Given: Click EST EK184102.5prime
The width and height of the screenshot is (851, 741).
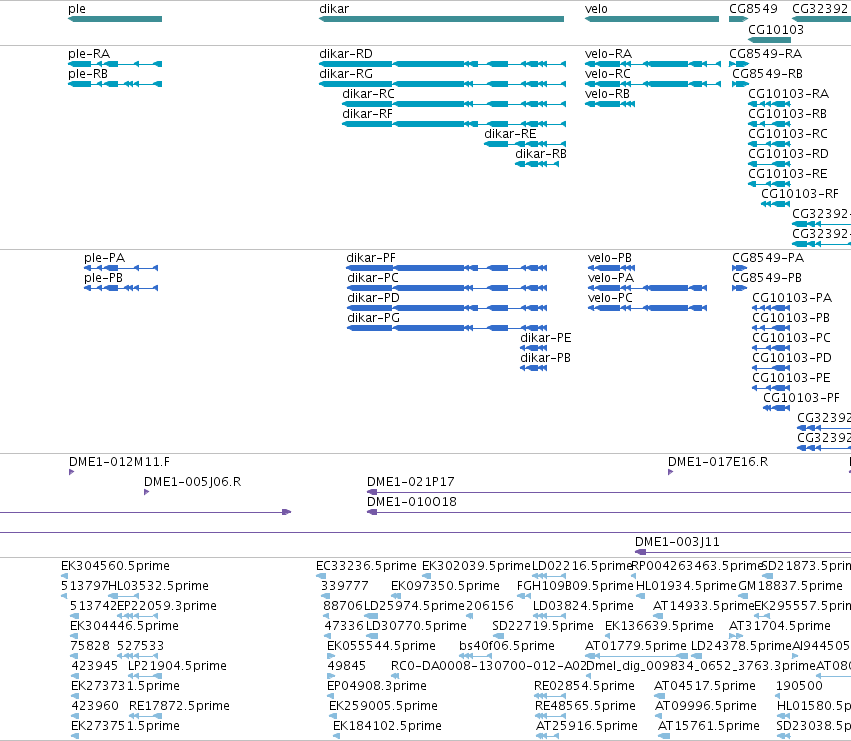Looking at the screenshot, I should tap(336, 736).
